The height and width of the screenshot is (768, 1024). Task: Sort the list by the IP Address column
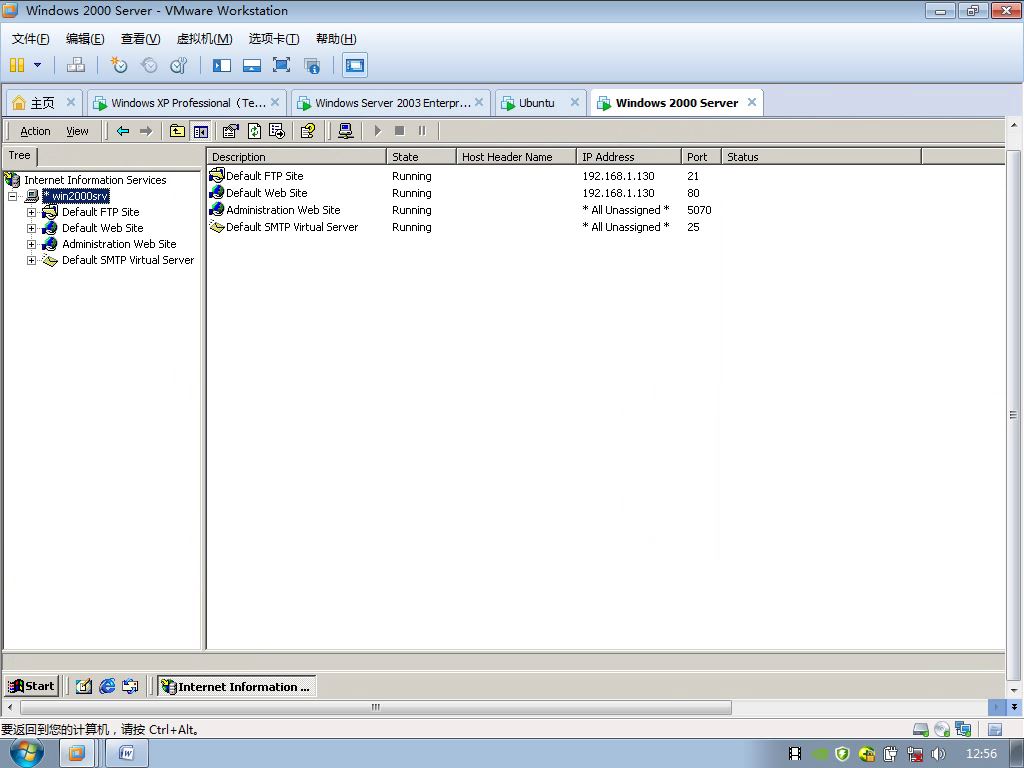[x=629, y=157]
